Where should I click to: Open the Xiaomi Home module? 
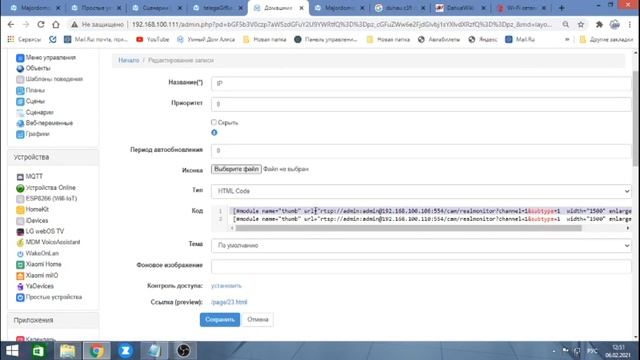tap(39, 264)
